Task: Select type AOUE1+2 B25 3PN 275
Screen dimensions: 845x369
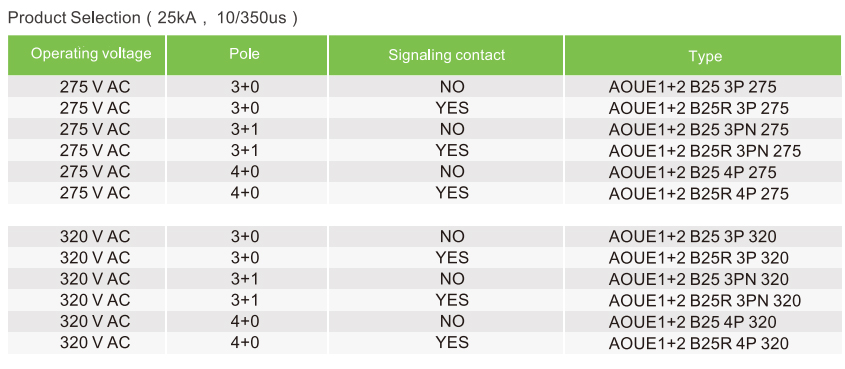Action: (x=698, y=130)
